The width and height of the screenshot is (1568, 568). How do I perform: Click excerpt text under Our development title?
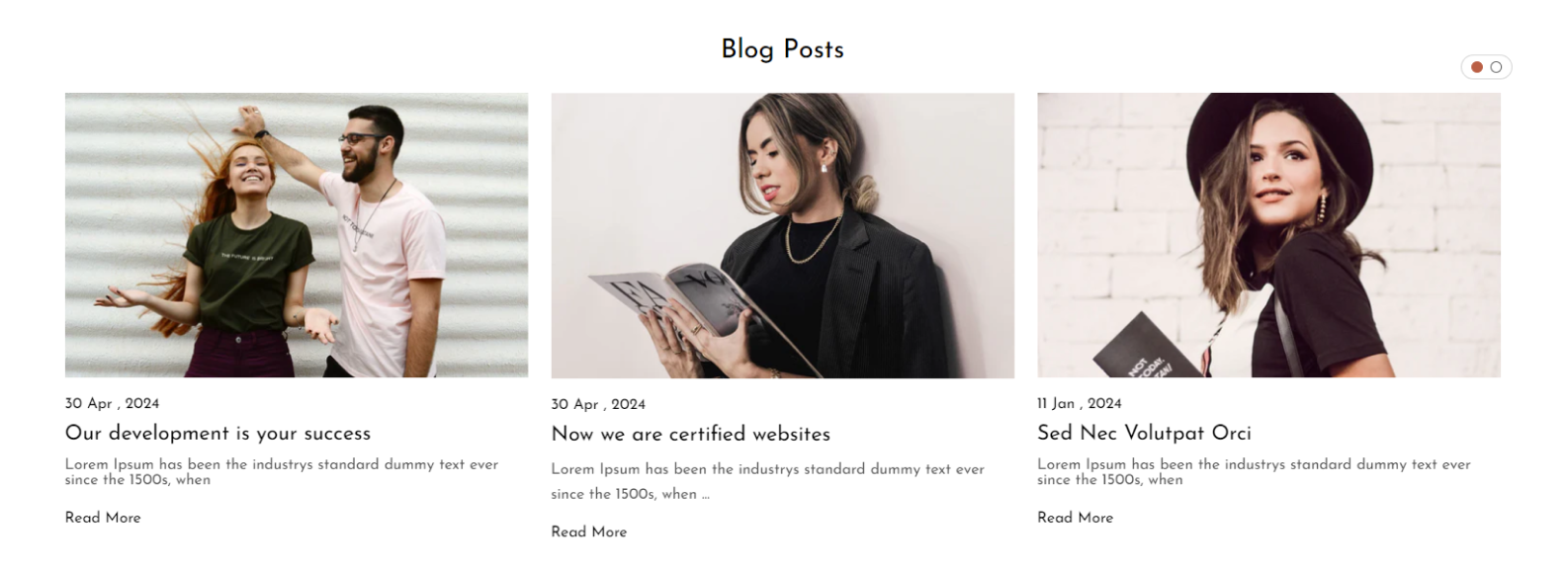coord(282,471)
